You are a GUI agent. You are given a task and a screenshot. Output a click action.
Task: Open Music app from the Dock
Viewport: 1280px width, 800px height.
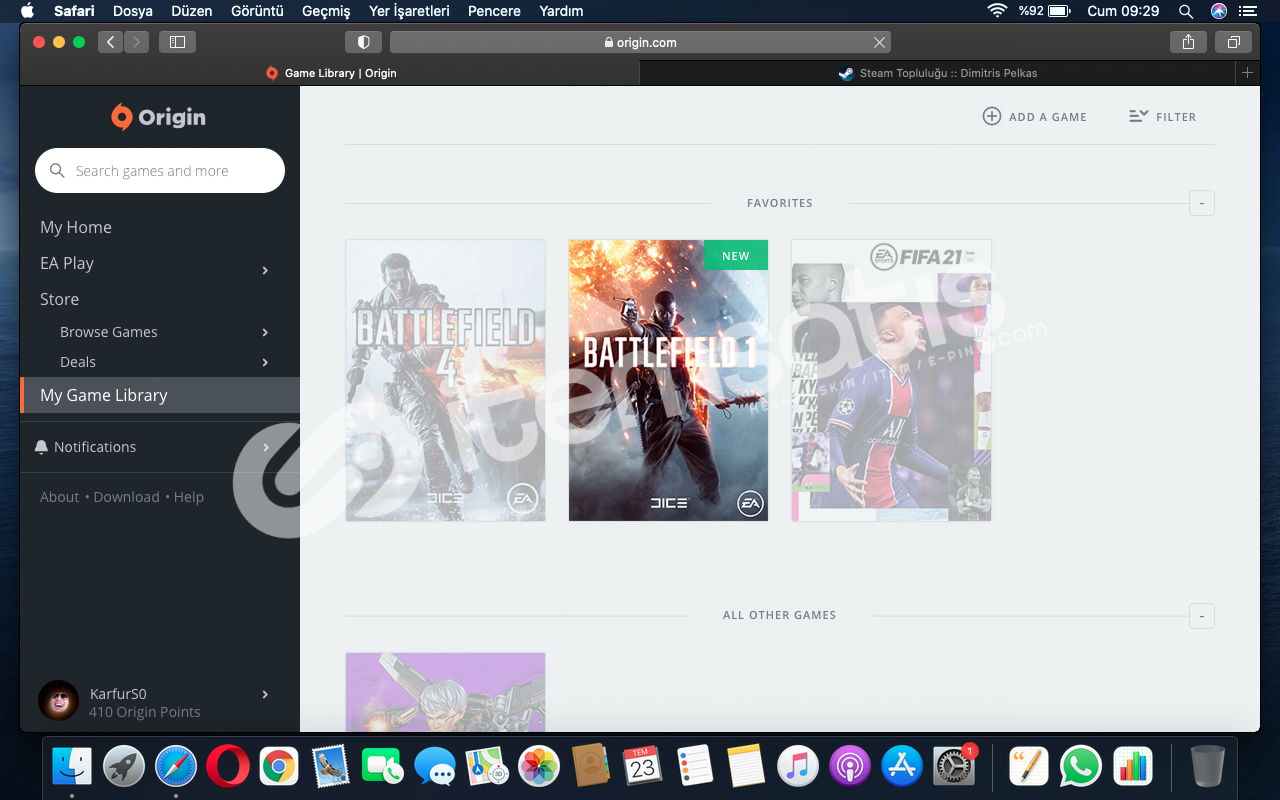click(797, 767)
